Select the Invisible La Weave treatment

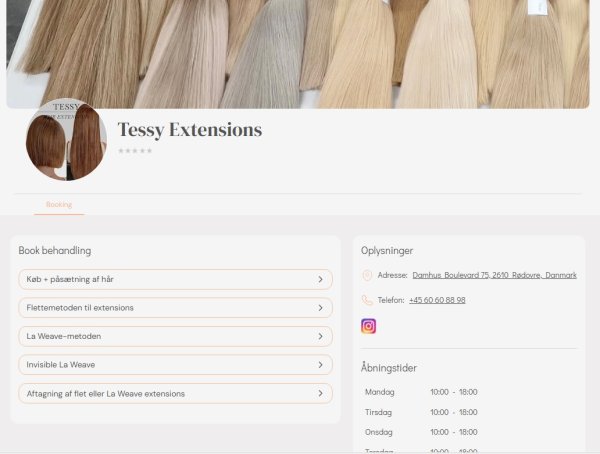(x=175, y=365)
